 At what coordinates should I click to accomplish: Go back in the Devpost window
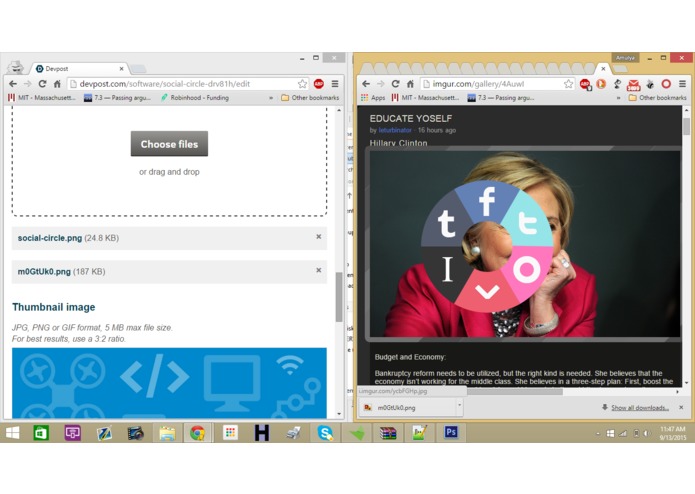[x=13, y=84]
